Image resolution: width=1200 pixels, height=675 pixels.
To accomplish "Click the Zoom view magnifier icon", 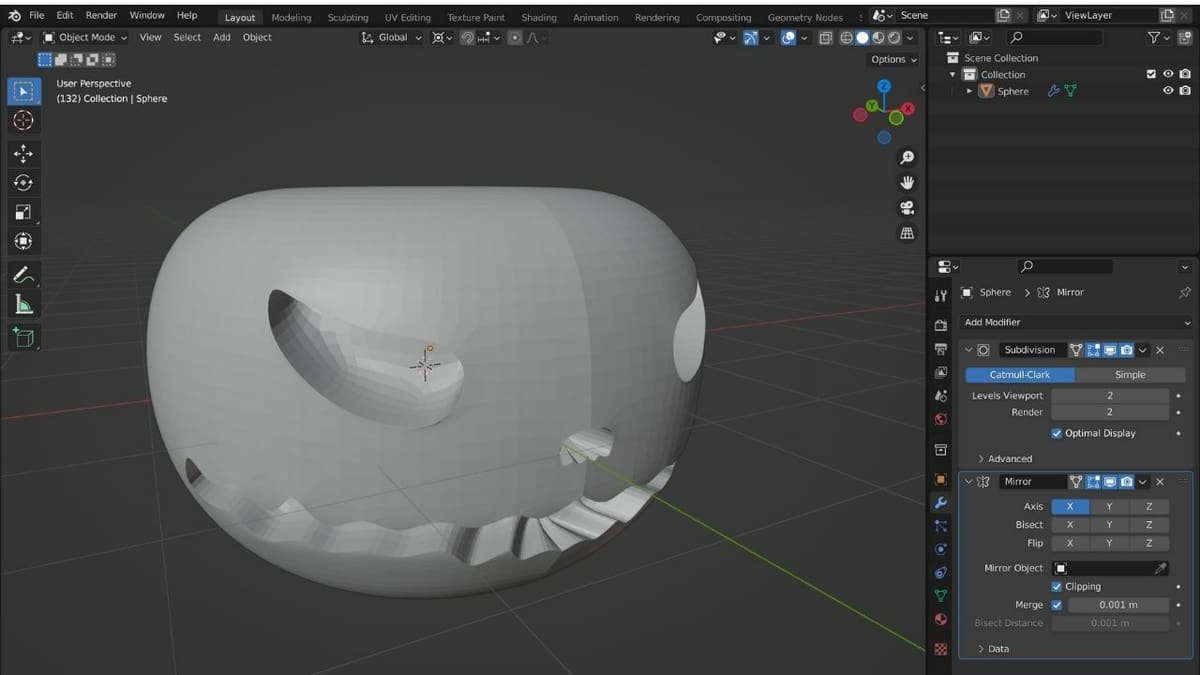I will [x=907, y=158].
